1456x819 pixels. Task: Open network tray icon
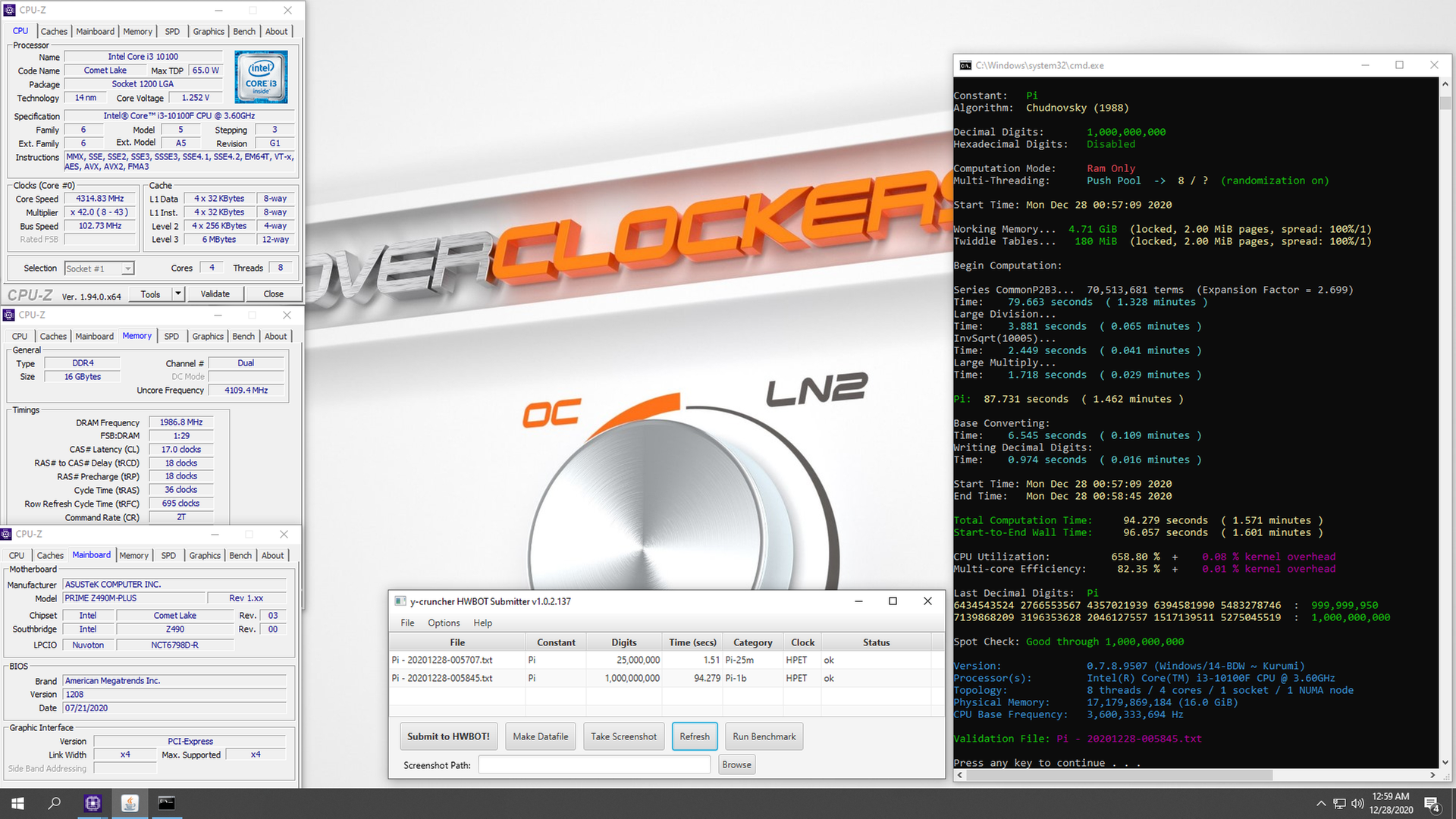click(x=1339, y=804)
